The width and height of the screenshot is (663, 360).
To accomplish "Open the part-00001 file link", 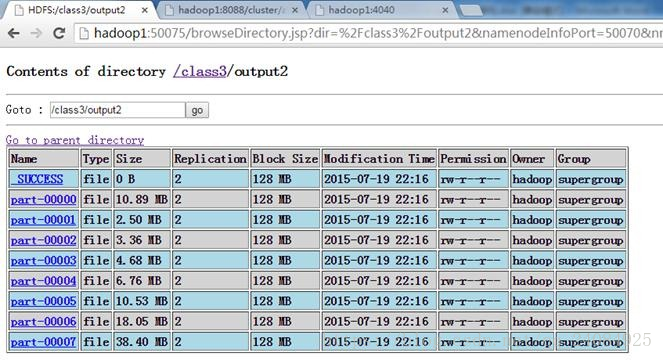I will (x=44, y=220).
